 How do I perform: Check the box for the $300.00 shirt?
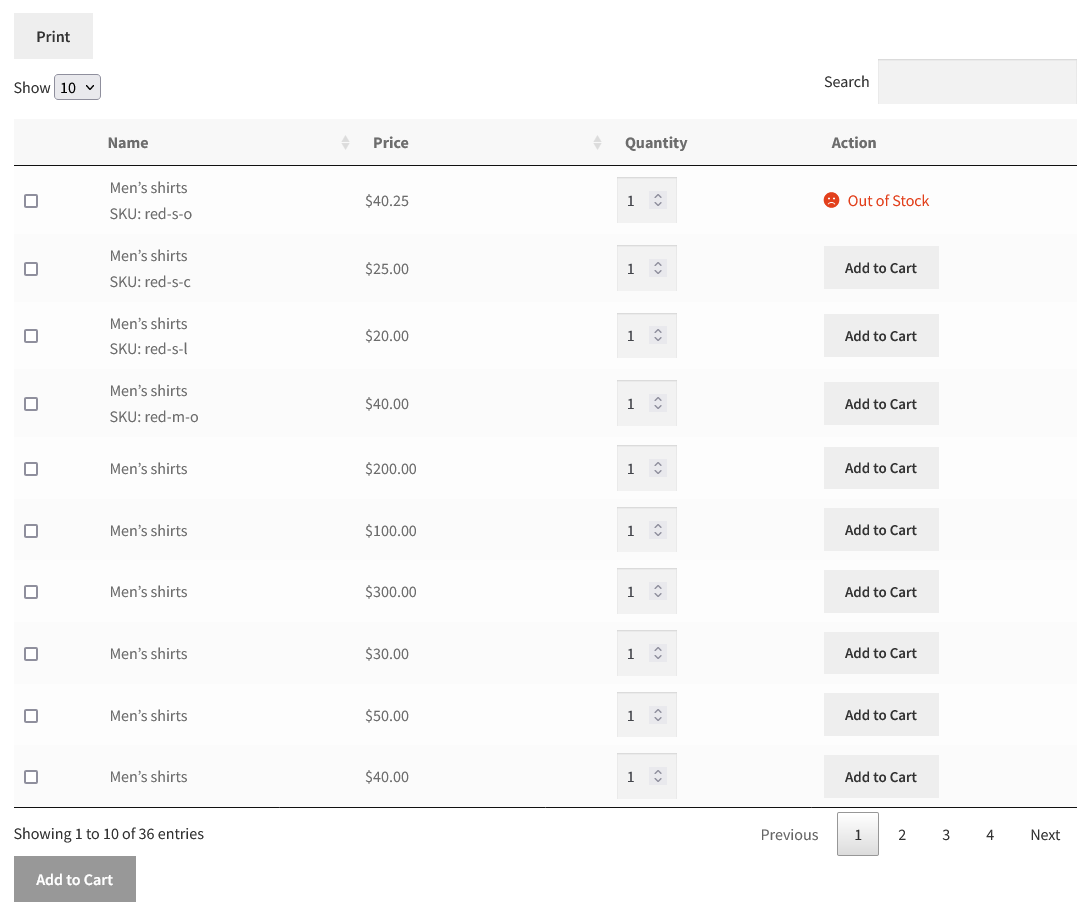point(31,593)
